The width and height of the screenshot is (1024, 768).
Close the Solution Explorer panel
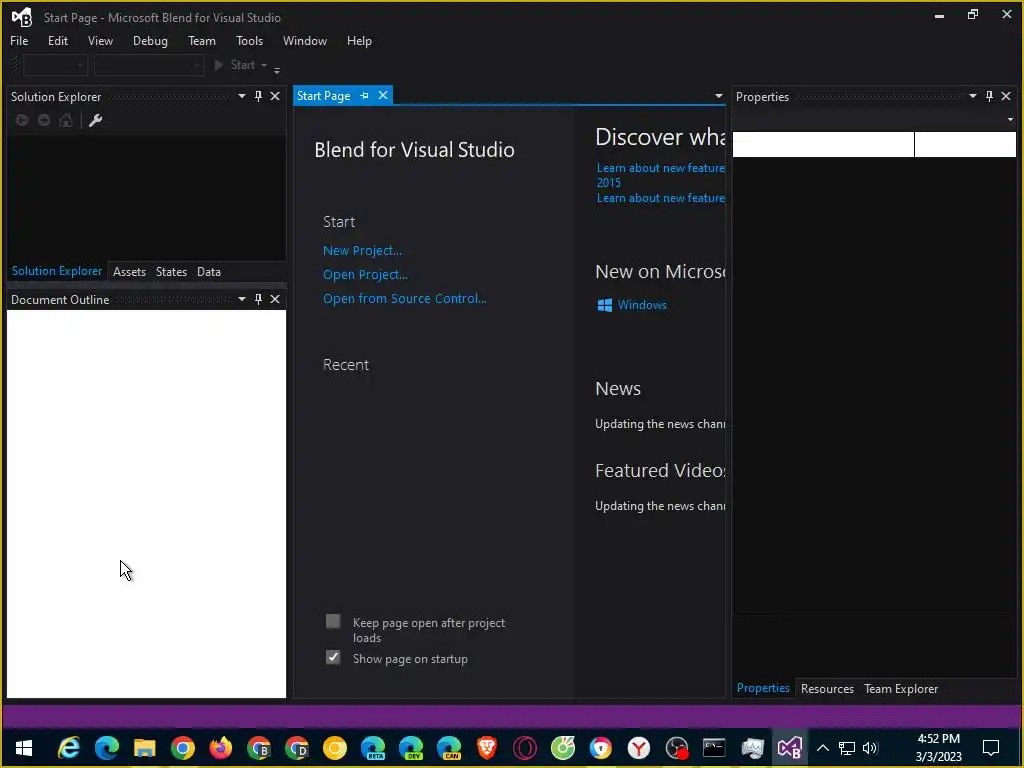275,96
